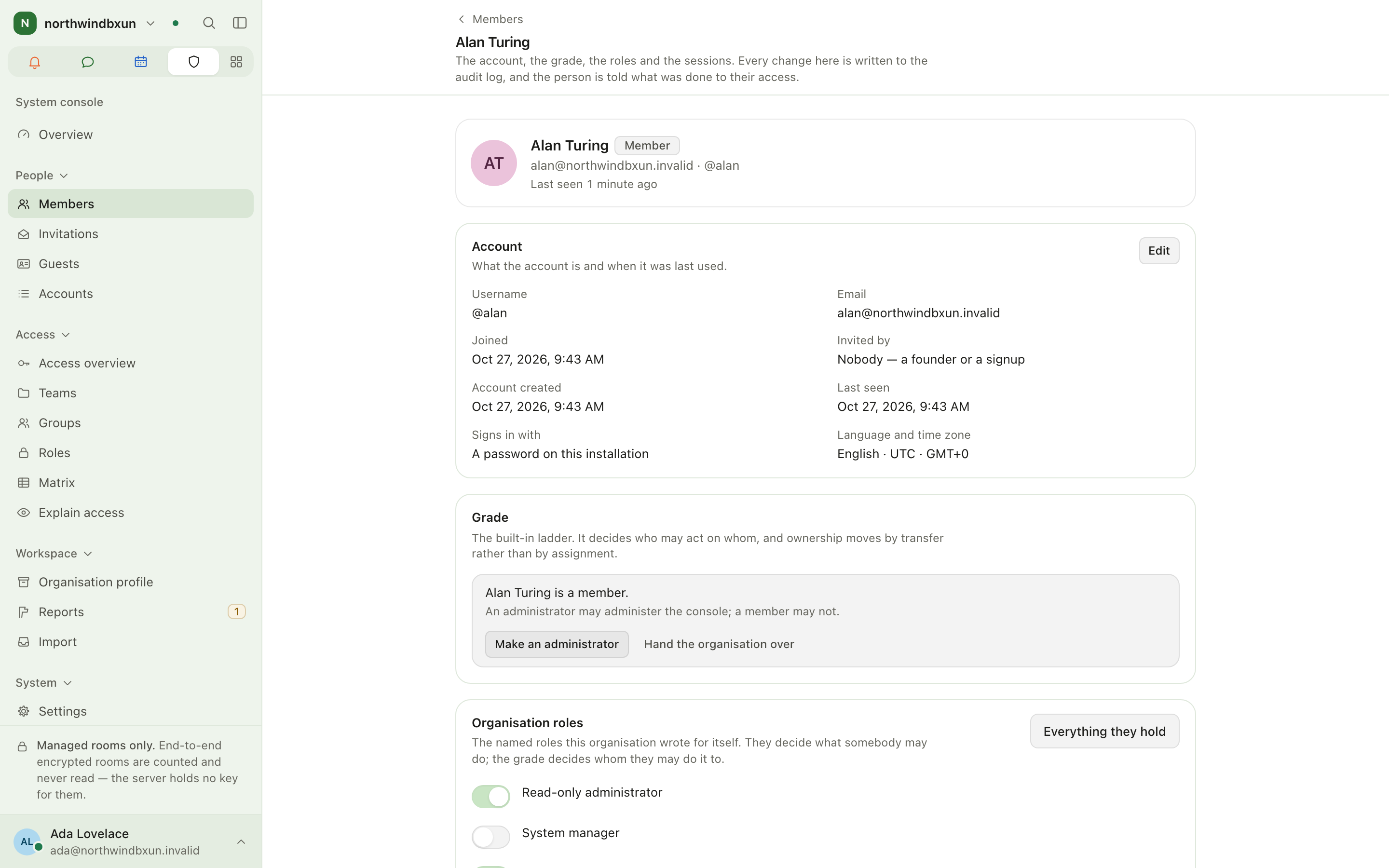Image resolution: width=1389 pixels, height=868 pixels.
Task: Click the northwindbxun workspace logo
Action: pos(25,23)
